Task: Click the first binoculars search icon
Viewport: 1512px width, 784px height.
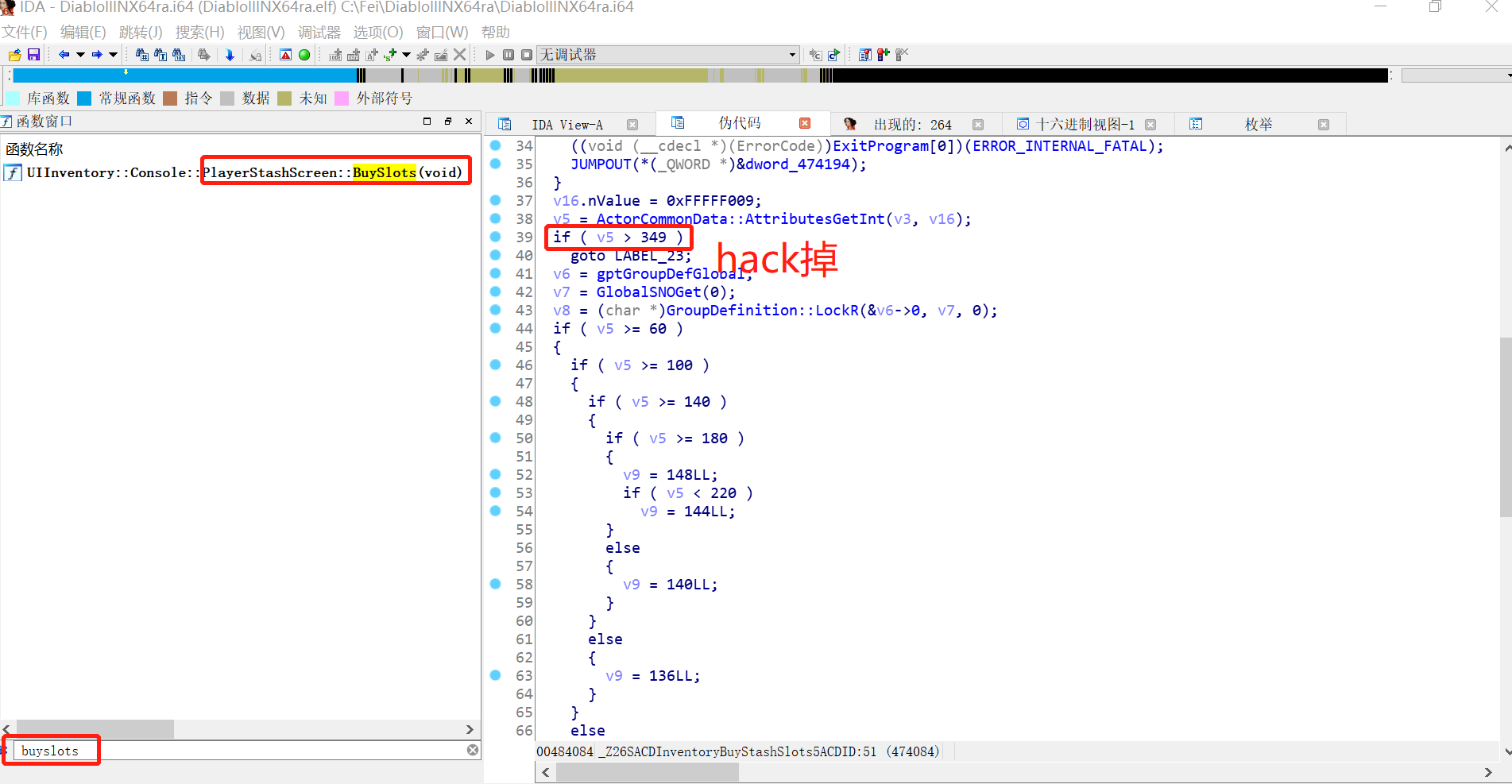Action: pyautogui.click(x=142, y=55)
